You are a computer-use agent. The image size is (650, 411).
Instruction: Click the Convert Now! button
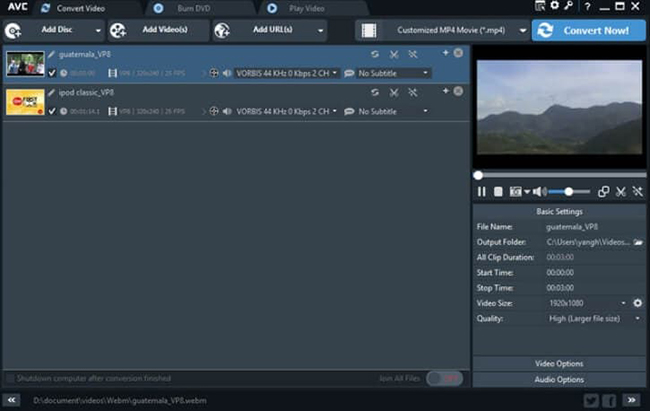click(589, 30)
